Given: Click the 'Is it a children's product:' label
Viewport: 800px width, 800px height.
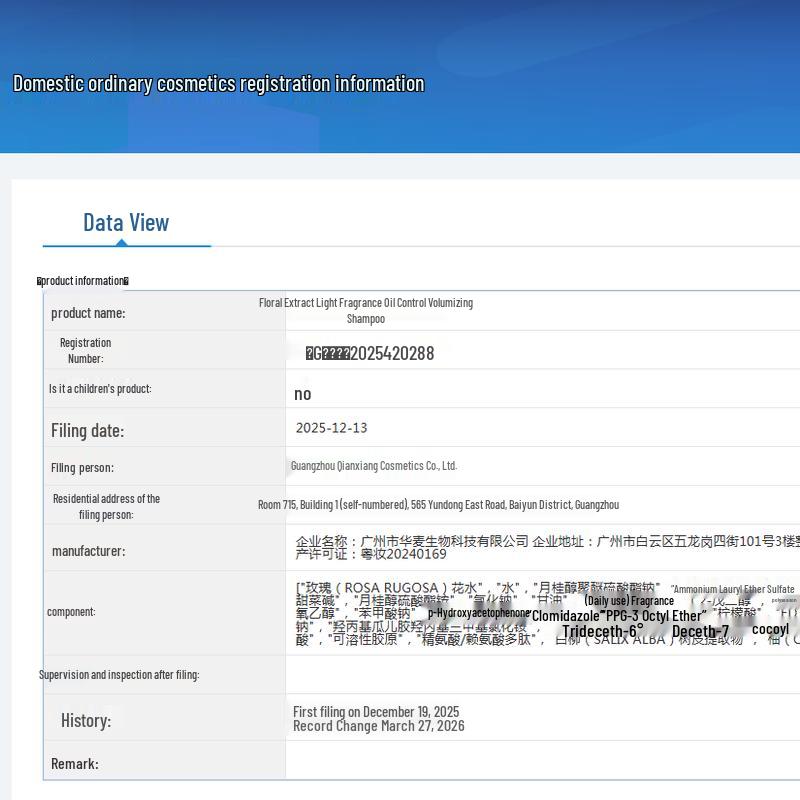Looking at the screenshot, I should point(100,389).
